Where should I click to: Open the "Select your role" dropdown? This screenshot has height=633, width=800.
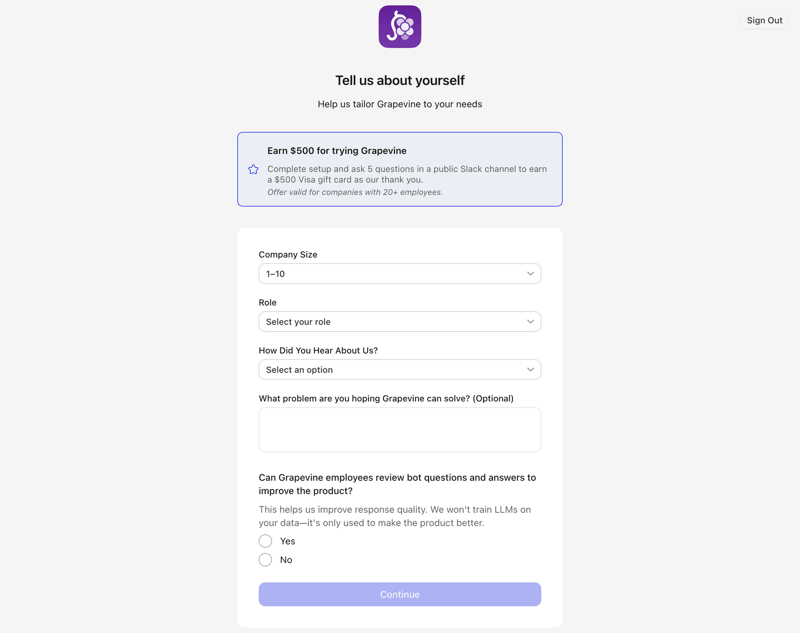point(399,321)
